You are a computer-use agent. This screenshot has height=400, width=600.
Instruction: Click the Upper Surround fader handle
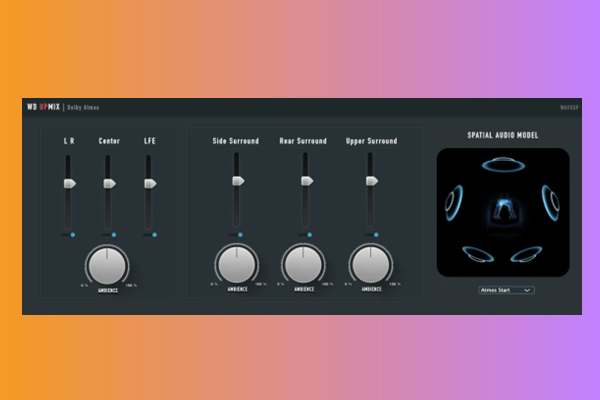[x=372, y=181]
